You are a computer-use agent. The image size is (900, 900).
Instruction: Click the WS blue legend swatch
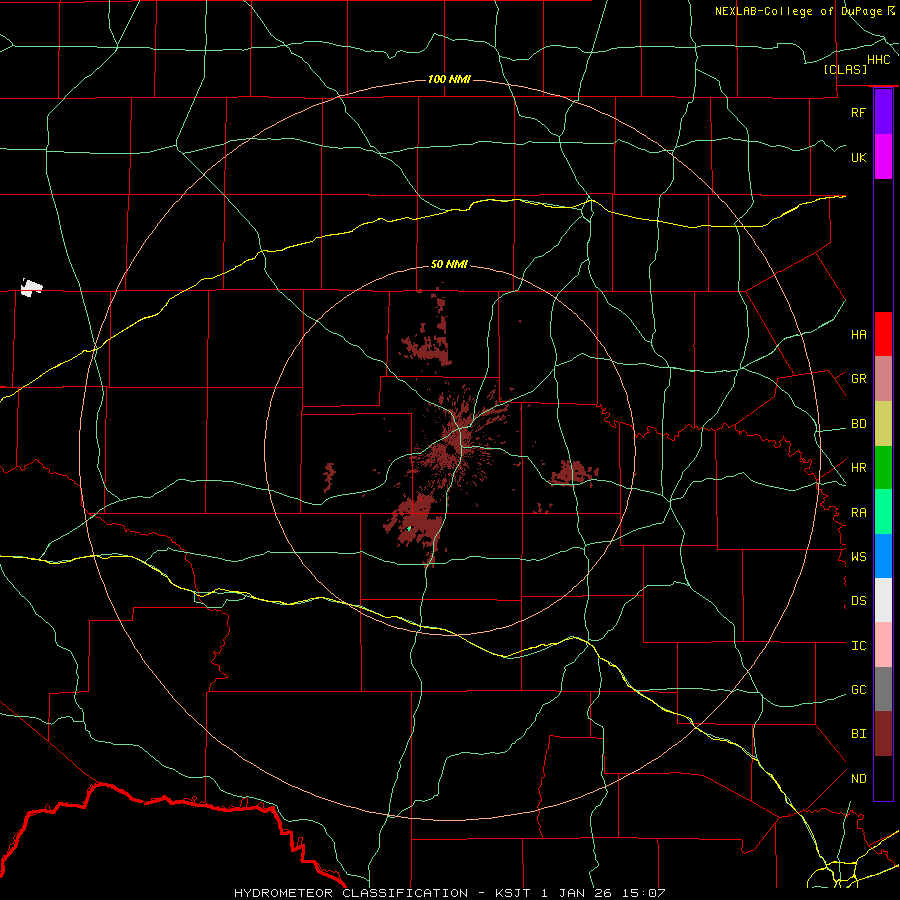883,556
